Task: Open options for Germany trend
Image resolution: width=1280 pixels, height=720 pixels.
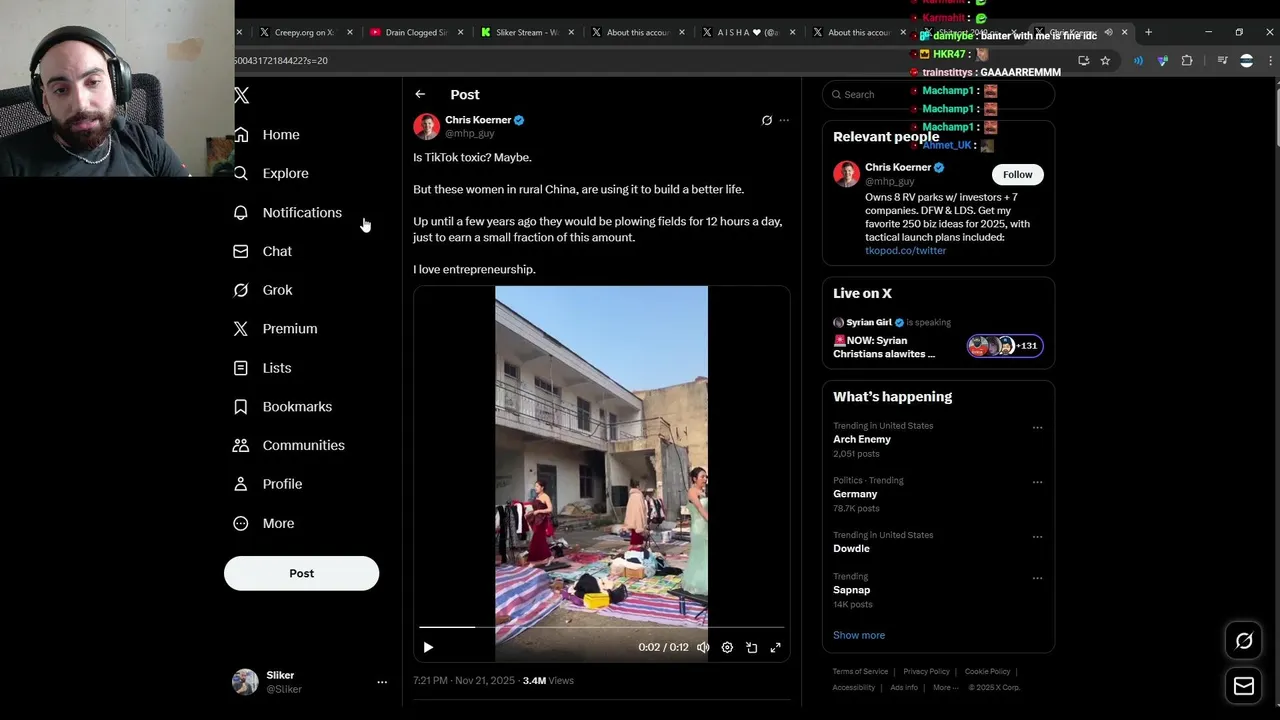Action: point(1037,482)
